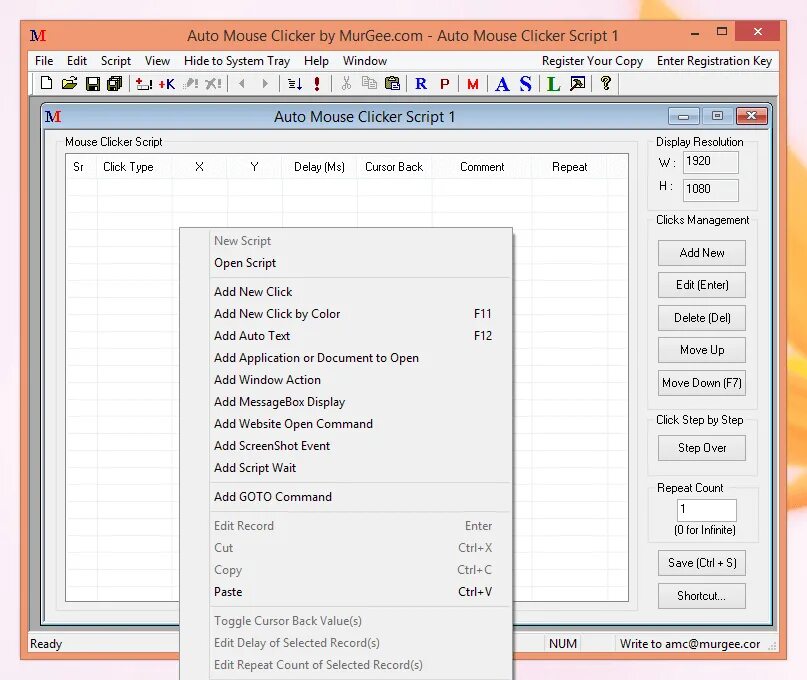This screenshot has width=807, height=680.
Task: Click the blue R toolbar icon
Action: (x=421, y=83)
